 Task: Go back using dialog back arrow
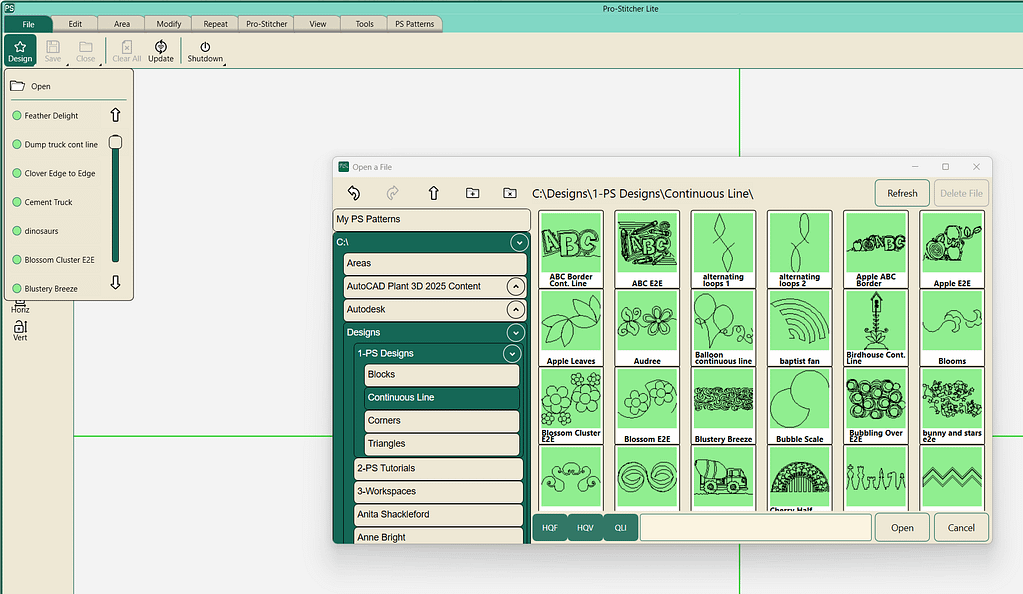click(353, 193)
